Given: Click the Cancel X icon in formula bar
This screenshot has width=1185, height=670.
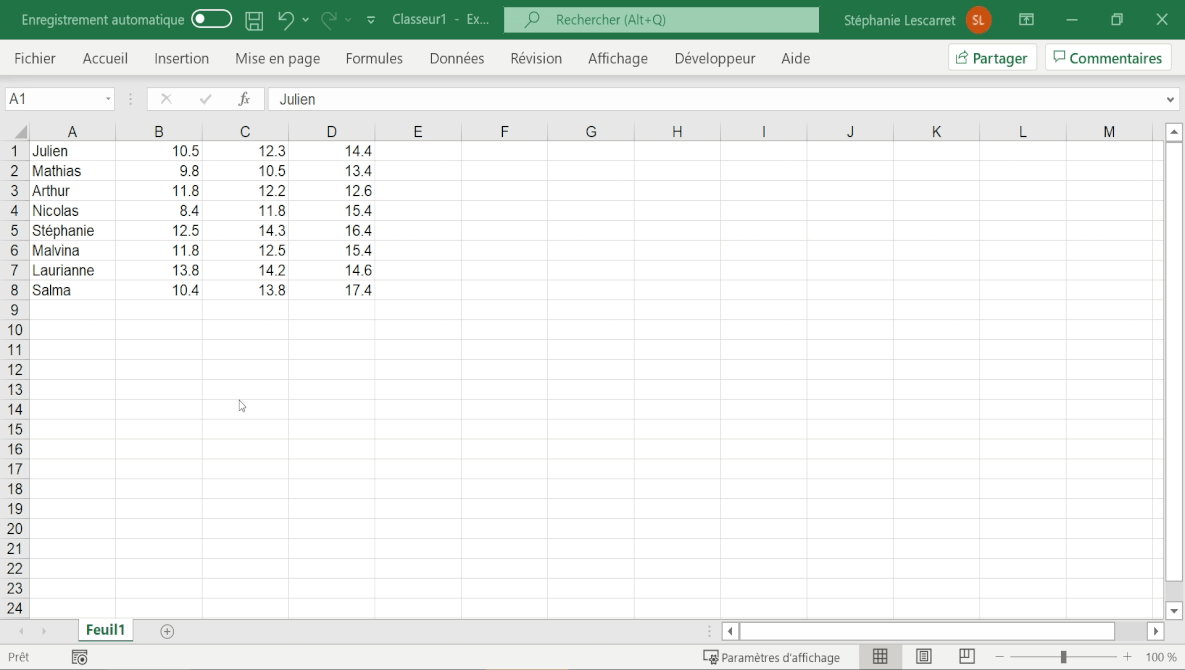Looking at the screenshot, I should point(166,99).
